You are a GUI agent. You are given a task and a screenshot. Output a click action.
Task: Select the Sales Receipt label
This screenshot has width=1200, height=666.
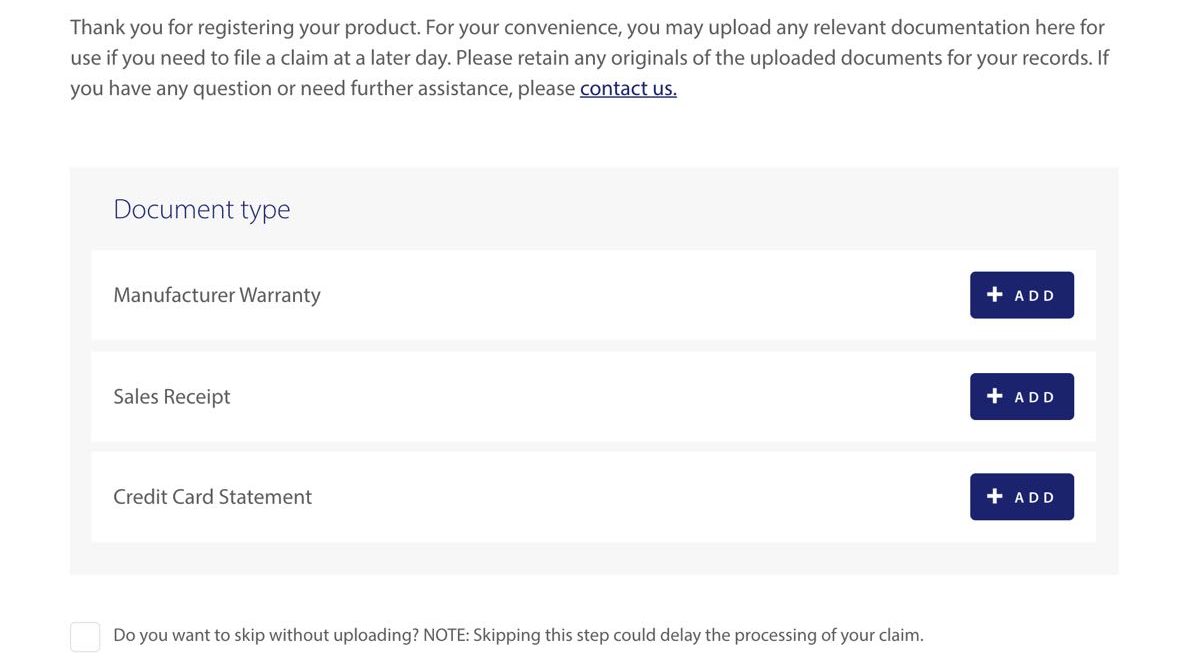172,397
